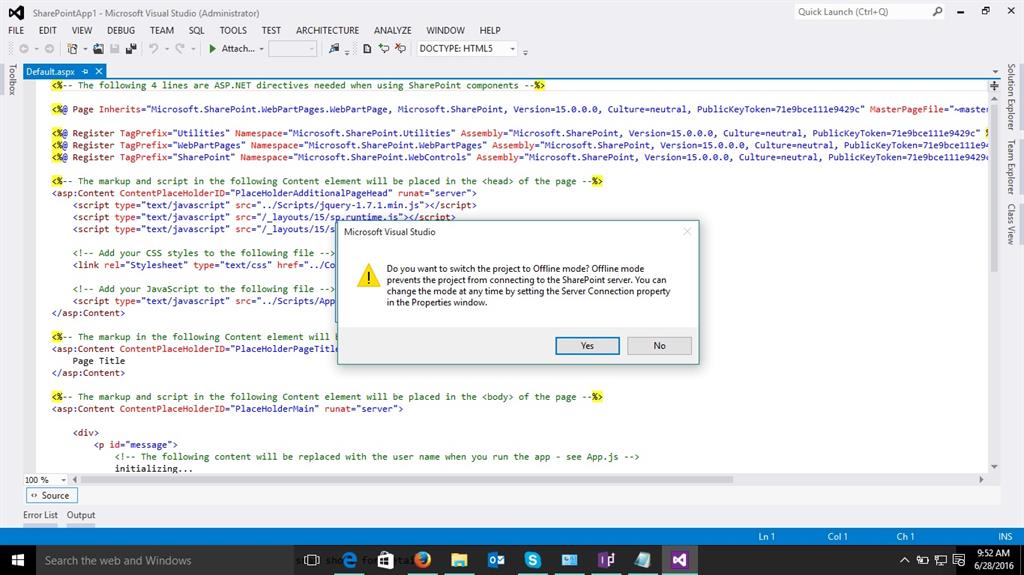Click the editor split-window handle icon
The height and width of the screenshot is (575, 1024).
[994, 86]
